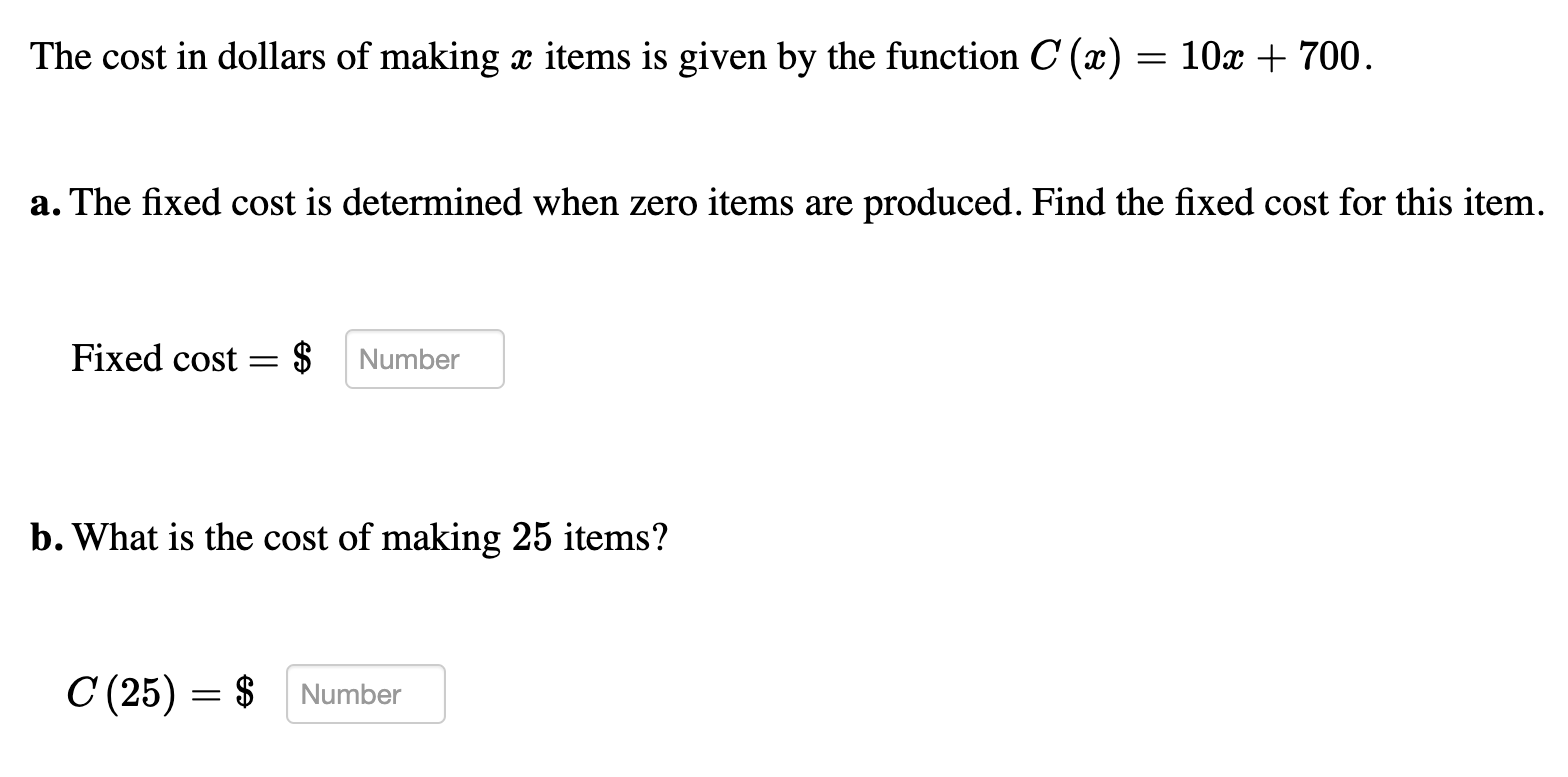The width and height of the screenshot is (1568, 777).
Task: Click the bold letter a label
Action: pos(42,203)
